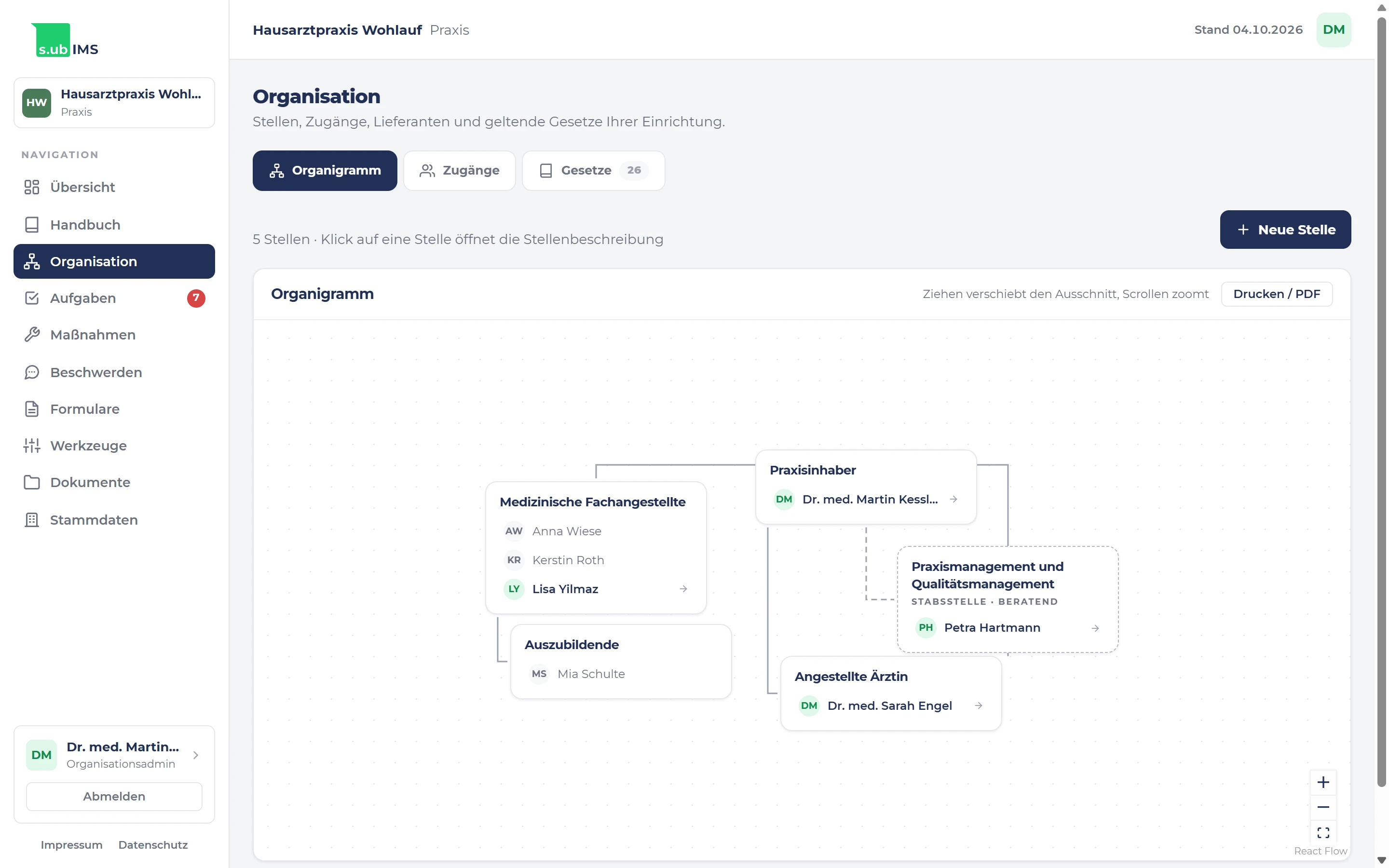The image size is (1389, 868).
Task: Switch to the Zugänge tab
Action: point(459,171)
